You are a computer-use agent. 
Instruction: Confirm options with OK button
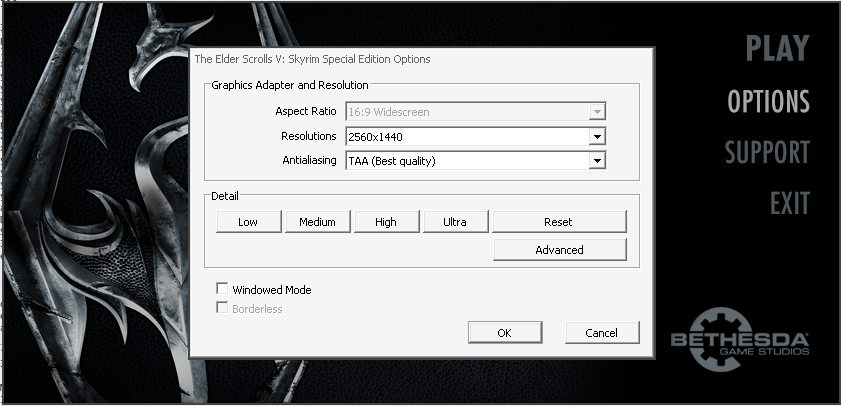coord(505,333)
